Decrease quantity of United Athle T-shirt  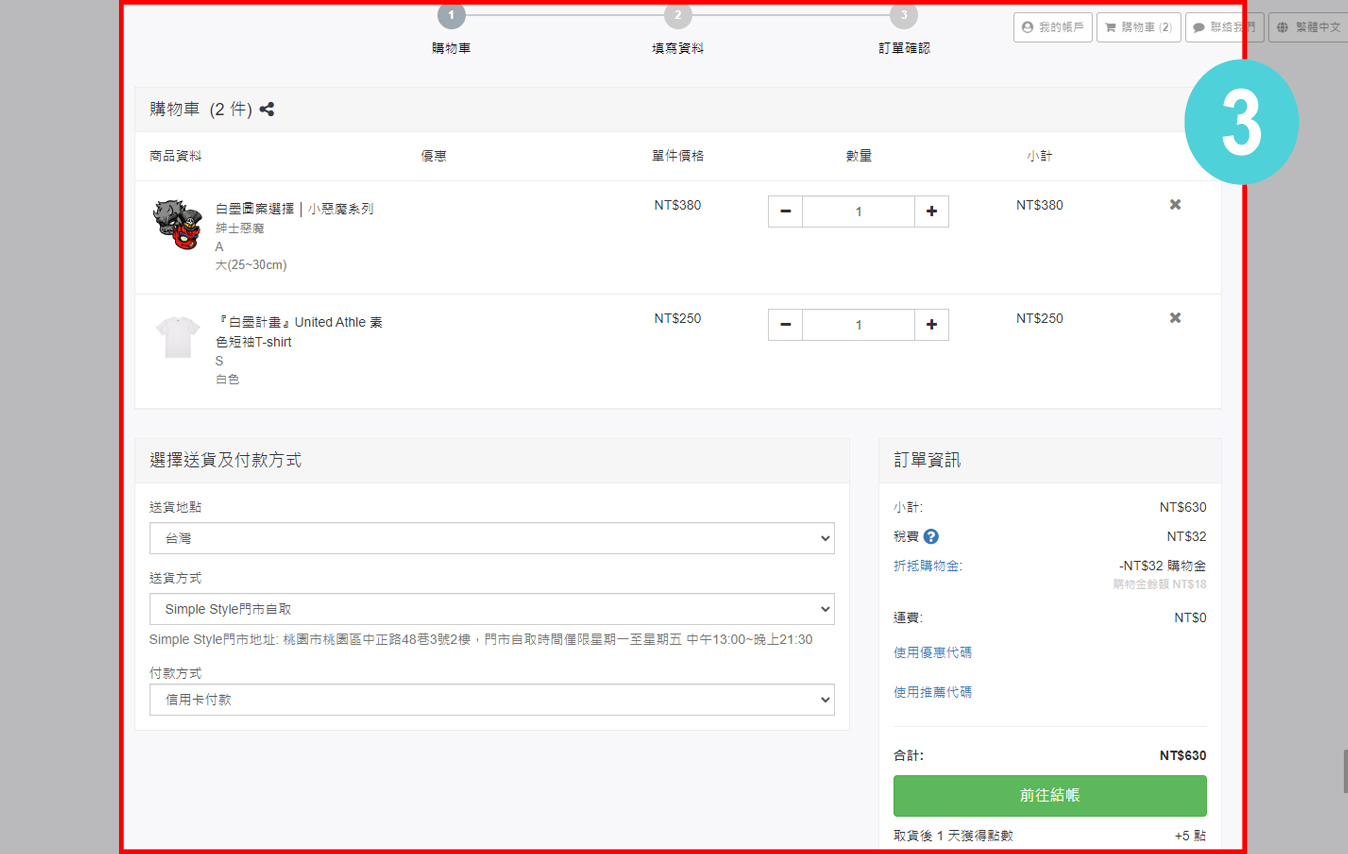(x=785, y=325)
